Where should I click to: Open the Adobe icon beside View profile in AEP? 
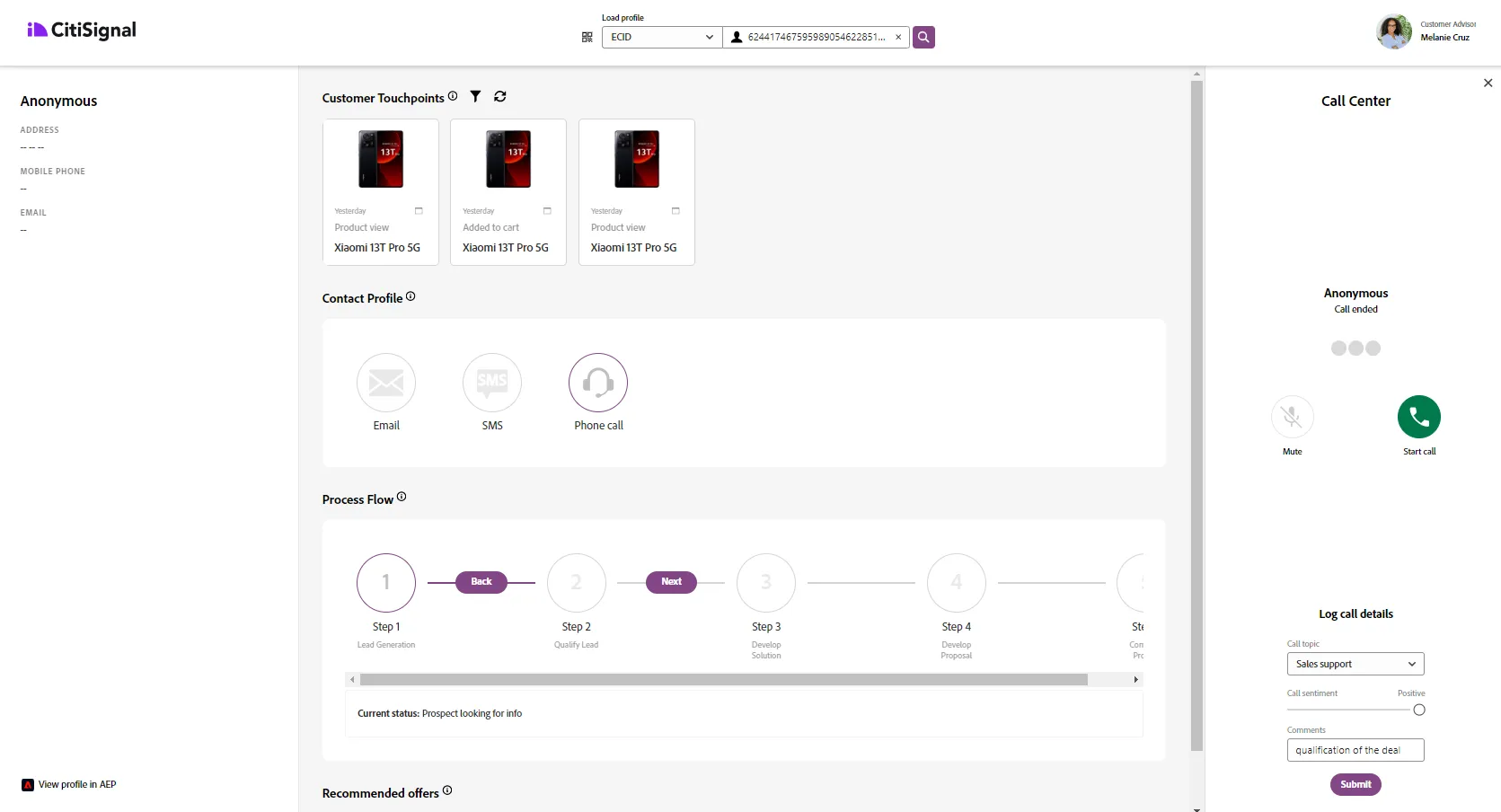[x=28, y=785]
